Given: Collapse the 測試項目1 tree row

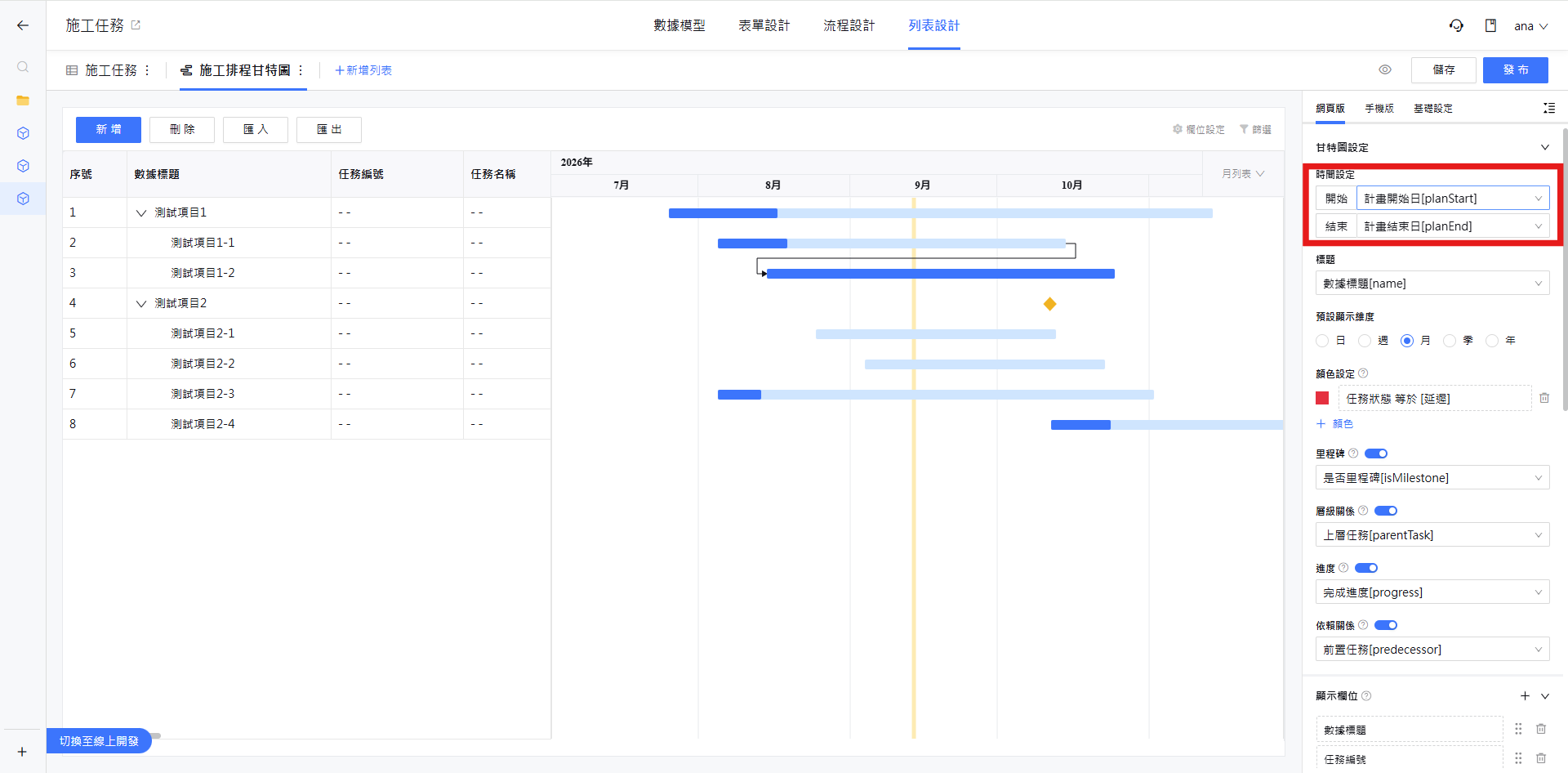Looking at the screenshot, I should point(141,212).
